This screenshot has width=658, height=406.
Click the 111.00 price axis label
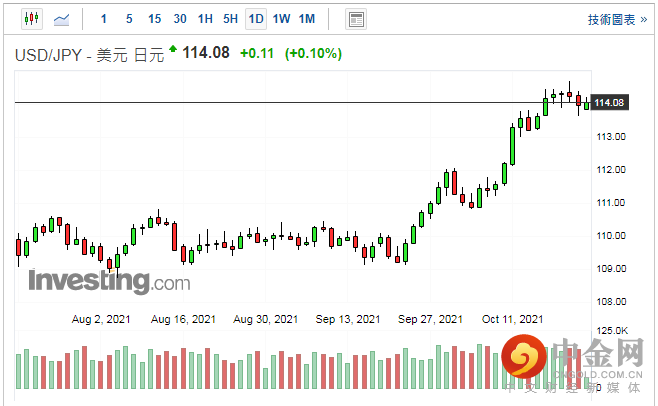click(x=611, y=203)
